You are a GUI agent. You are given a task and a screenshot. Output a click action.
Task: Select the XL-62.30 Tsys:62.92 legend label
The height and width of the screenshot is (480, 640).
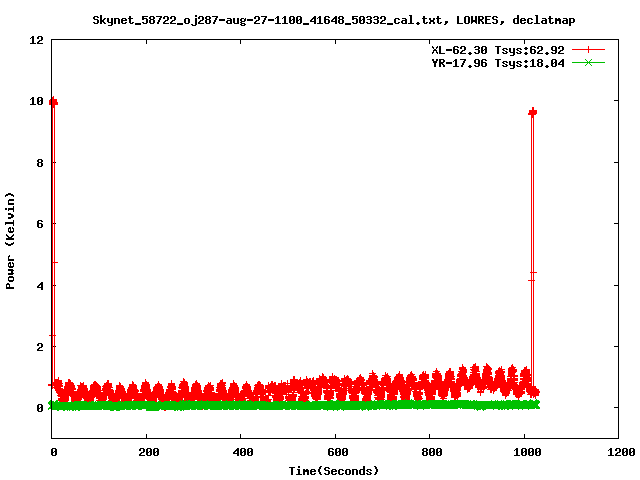[x=498, y=50]
